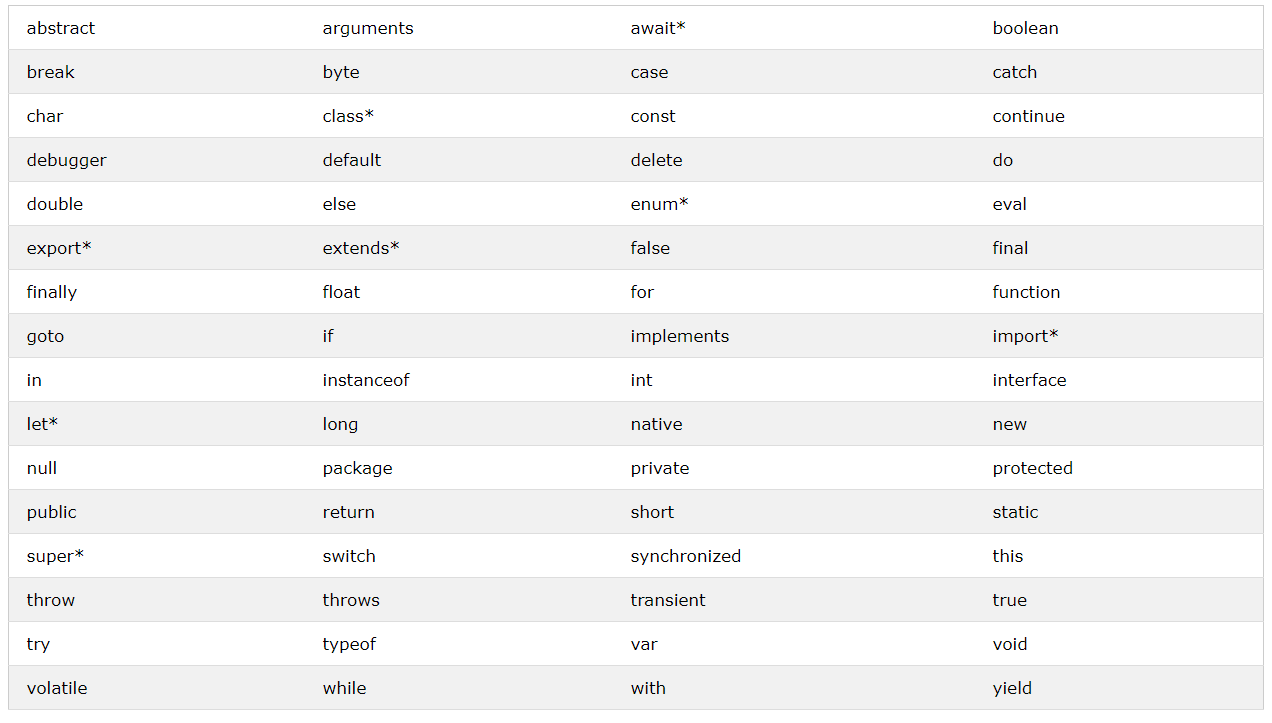This screenshot has width=1272, height=723.
Task: Select the "interface" entry
Action: click(x=1029, y=380)
